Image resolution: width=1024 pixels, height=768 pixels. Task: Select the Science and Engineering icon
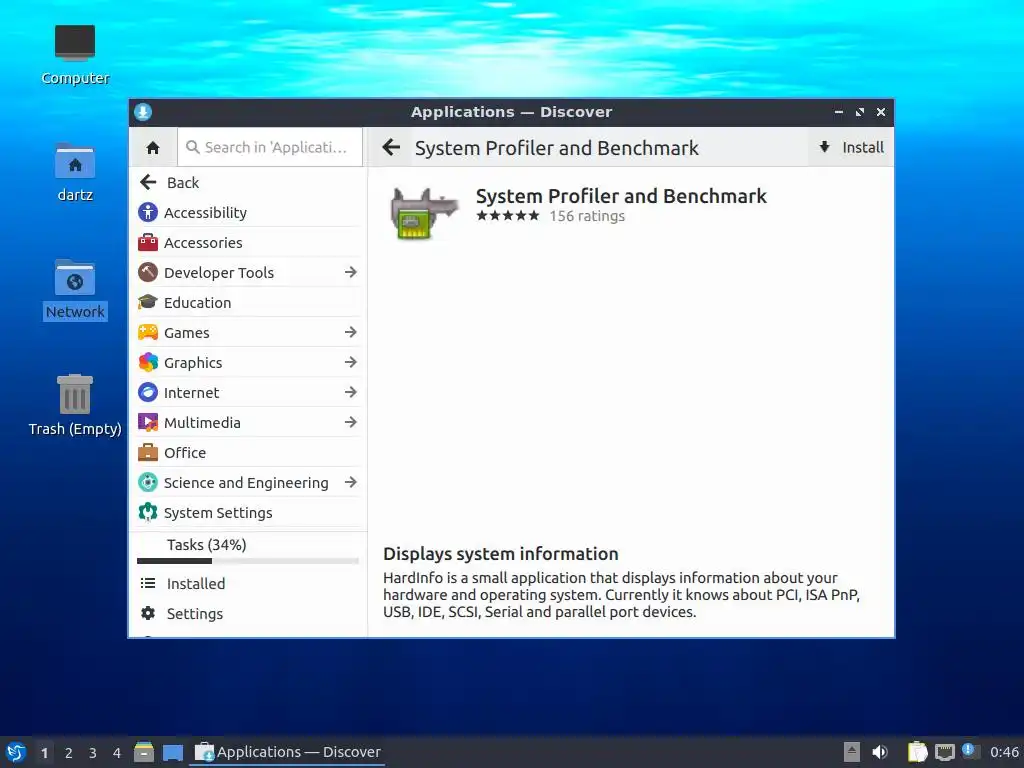click(x=148, y=483)
